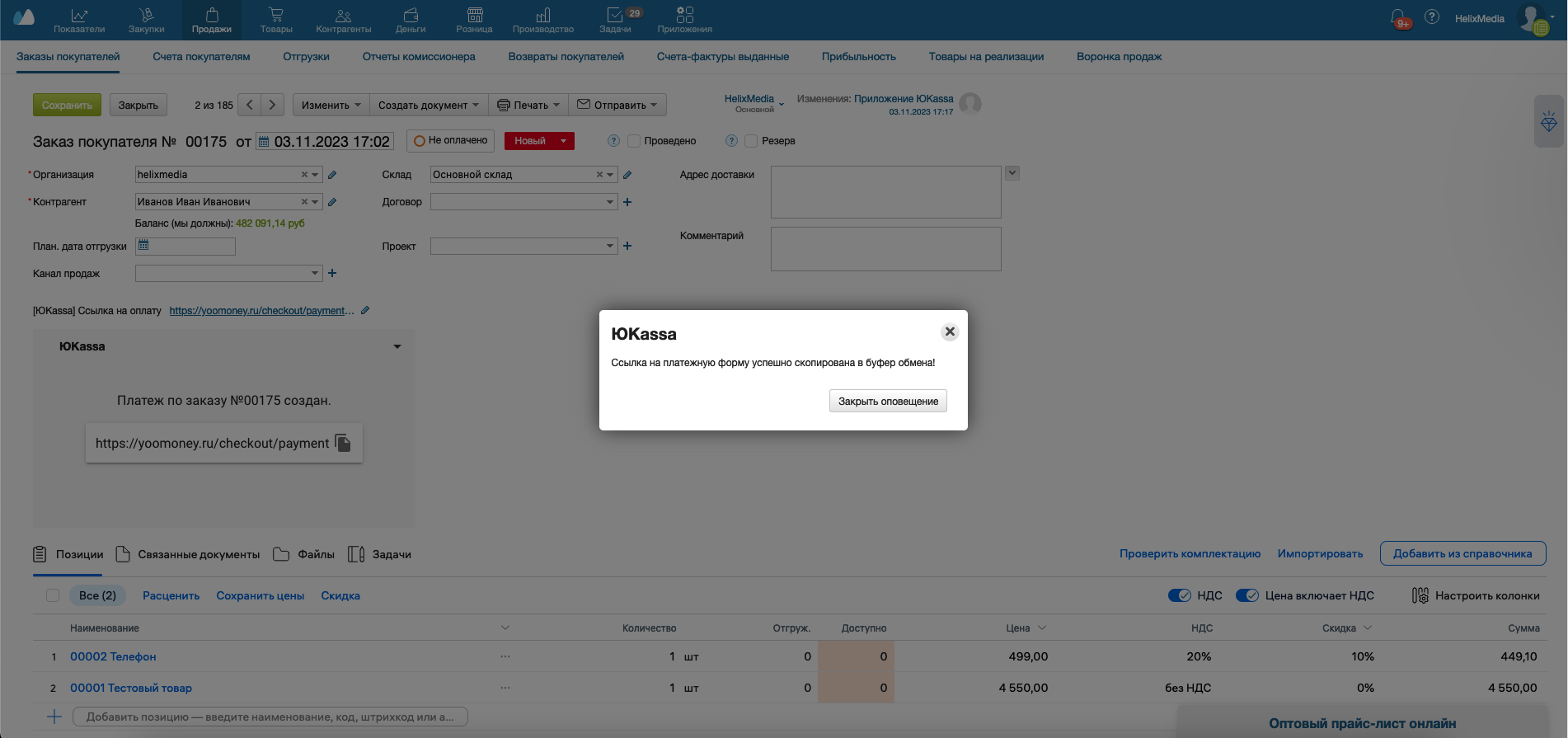Click the Не оплачено status button

pyautogui.click(x=450, y=141)
